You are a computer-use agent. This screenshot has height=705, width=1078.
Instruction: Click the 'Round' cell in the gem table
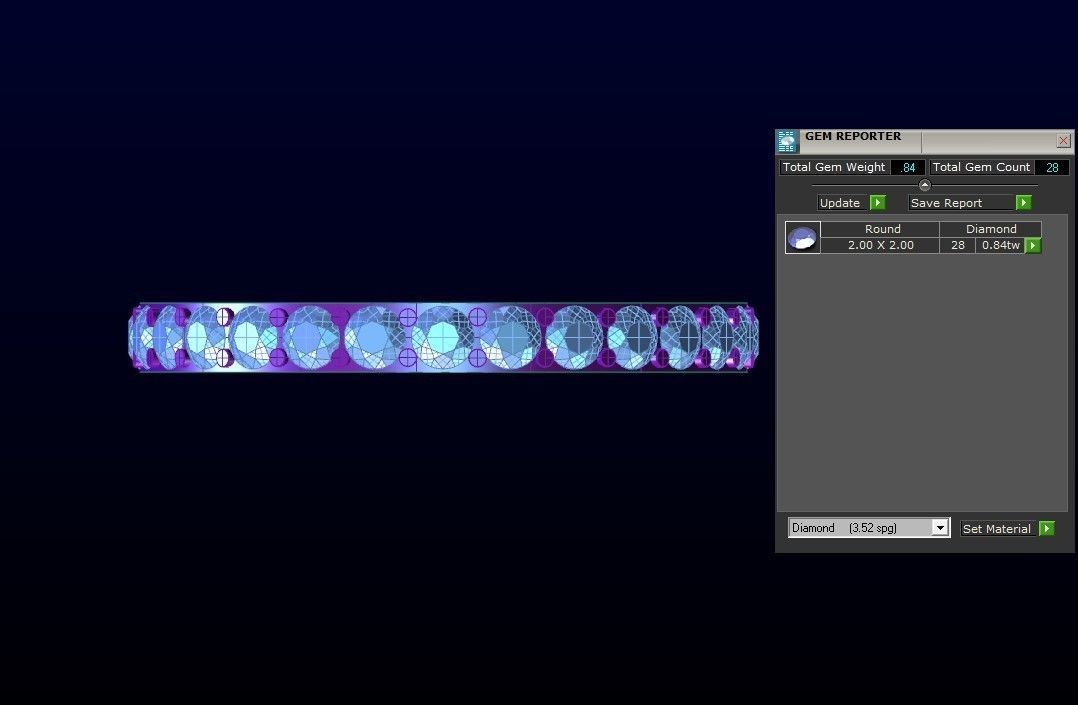(x=881, y=229)
